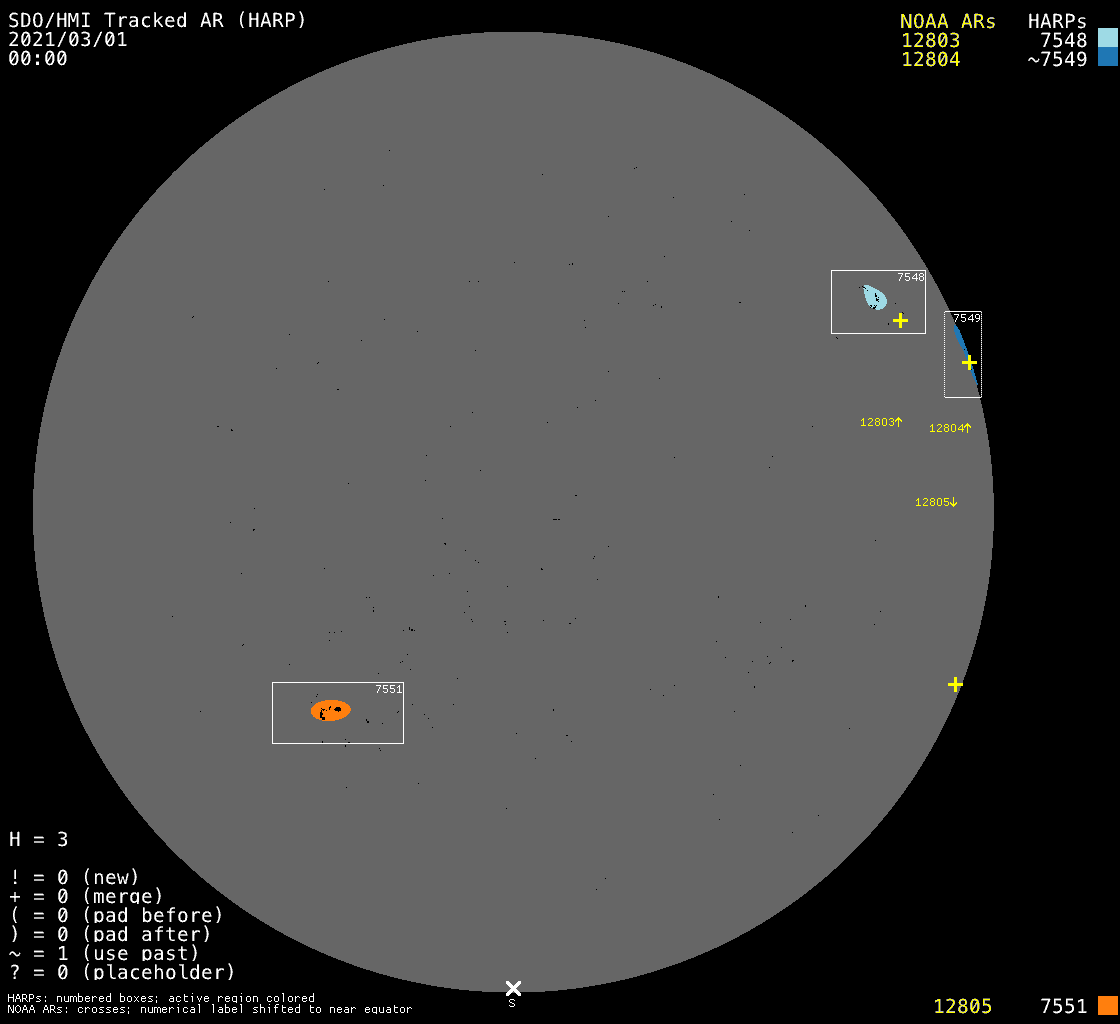This screenshot has width=1120, height=1024.
Task: Click yellow 12803 in the top-right legend
Action: tap(930, 40)
